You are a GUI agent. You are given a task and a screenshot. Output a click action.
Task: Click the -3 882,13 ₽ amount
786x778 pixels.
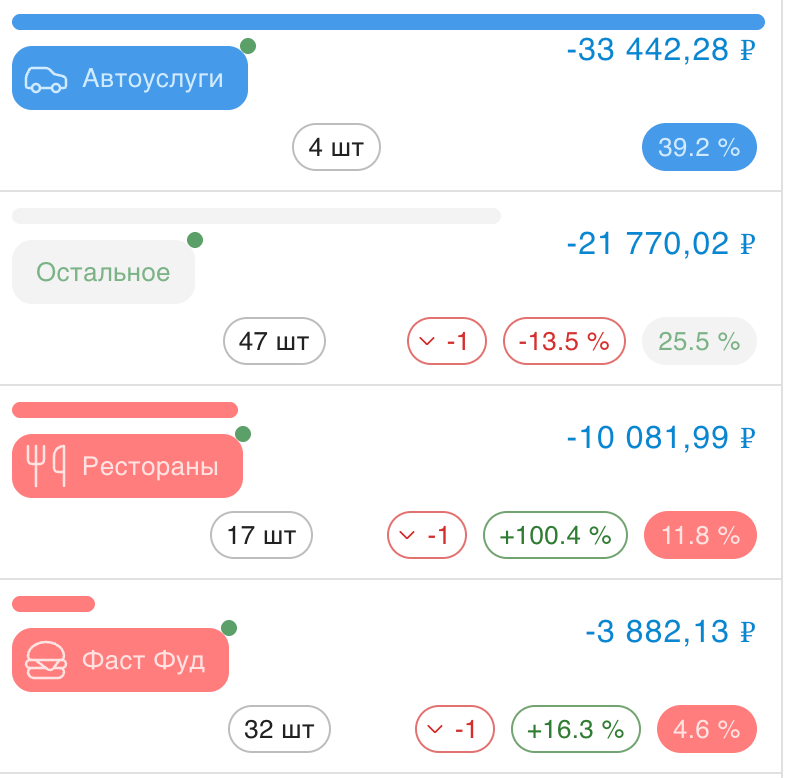[670, 633]
